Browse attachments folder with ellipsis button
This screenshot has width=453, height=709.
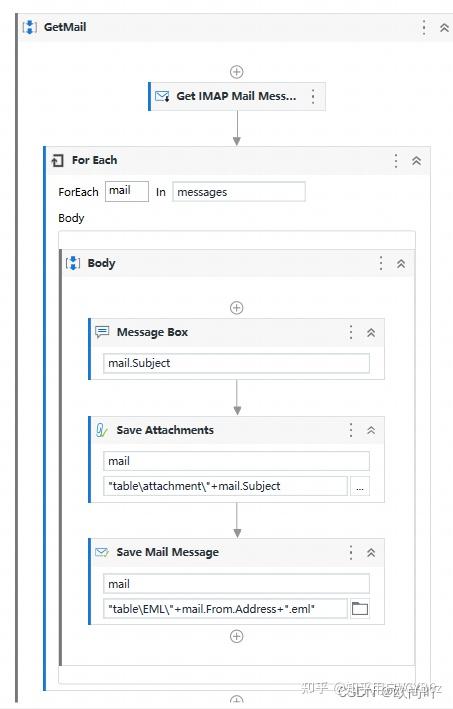click(x=360, y=486)
